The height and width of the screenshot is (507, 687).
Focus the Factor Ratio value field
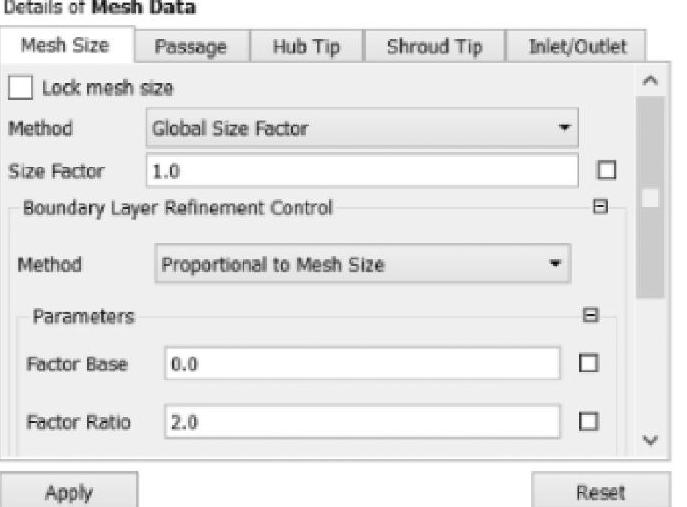click(x=362, y=422)
